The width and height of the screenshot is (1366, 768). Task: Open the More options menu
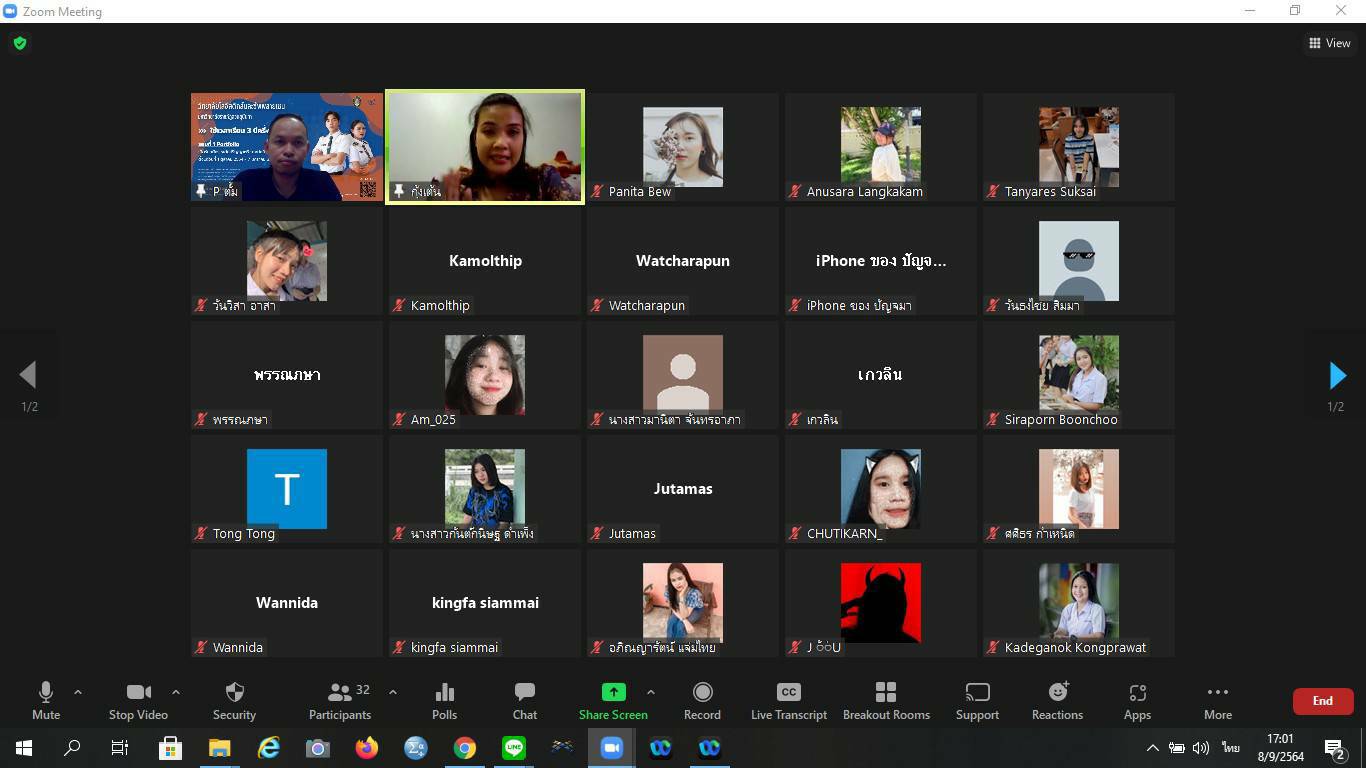1217,700
